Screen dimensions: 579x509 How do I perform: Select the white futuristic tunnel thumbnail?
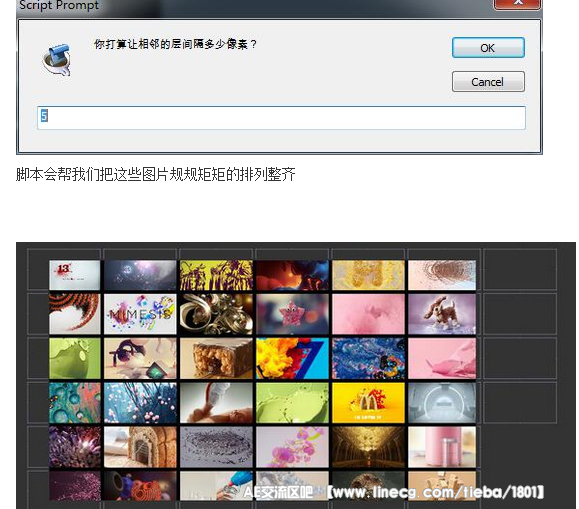coord(442,403)
